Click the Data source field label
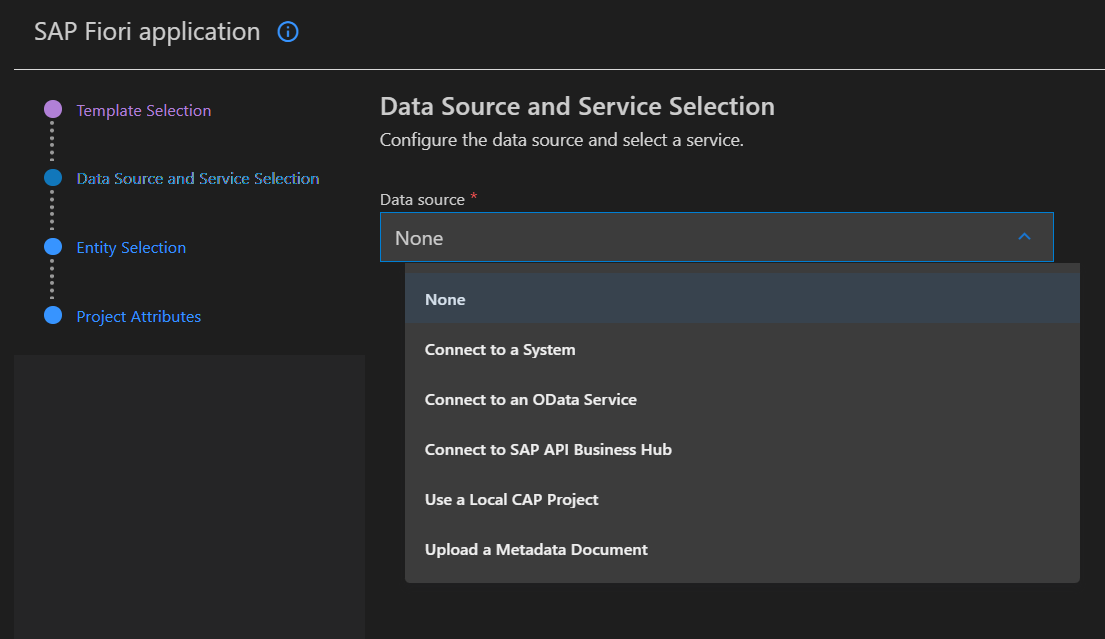 (x=422, y=199)
